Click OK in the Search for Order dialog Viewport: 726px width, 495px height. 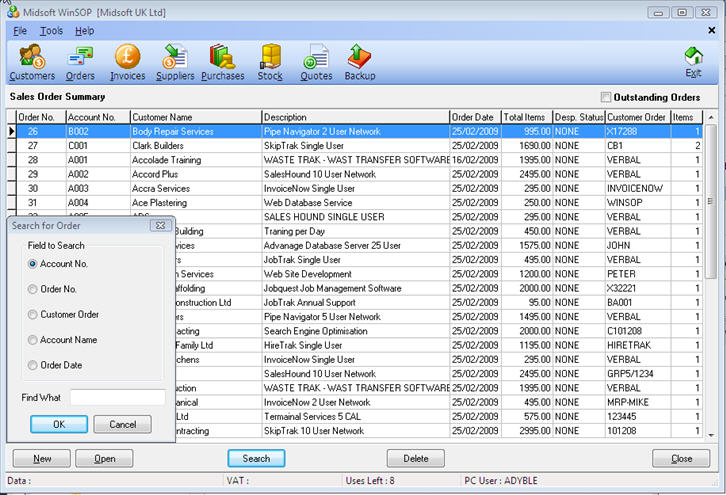(x=59, y=424)
